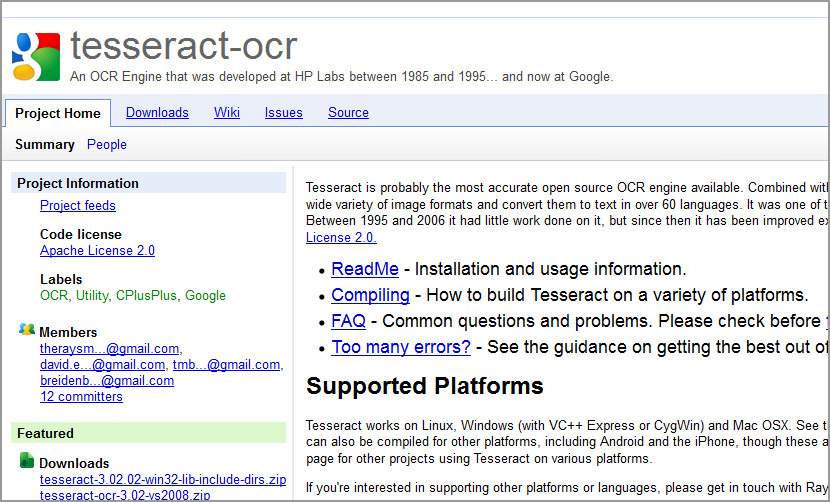Go to the Source tab

point(348,113)
